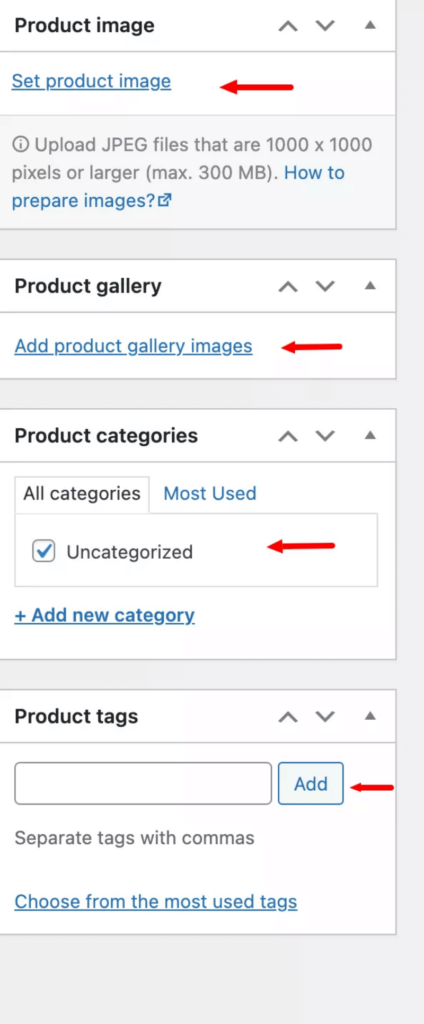
Task: Collapse the Product categories panel
Action: [370, 436]
